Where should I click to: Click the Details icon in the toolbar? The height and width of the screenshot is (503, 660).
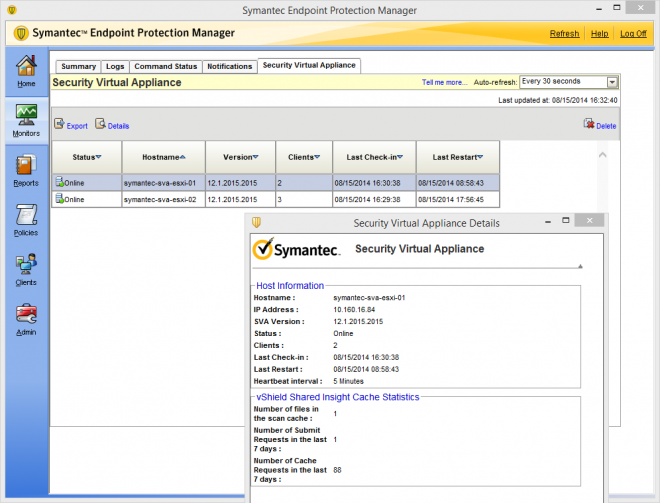pyautogui.click(x=100, y=124)
